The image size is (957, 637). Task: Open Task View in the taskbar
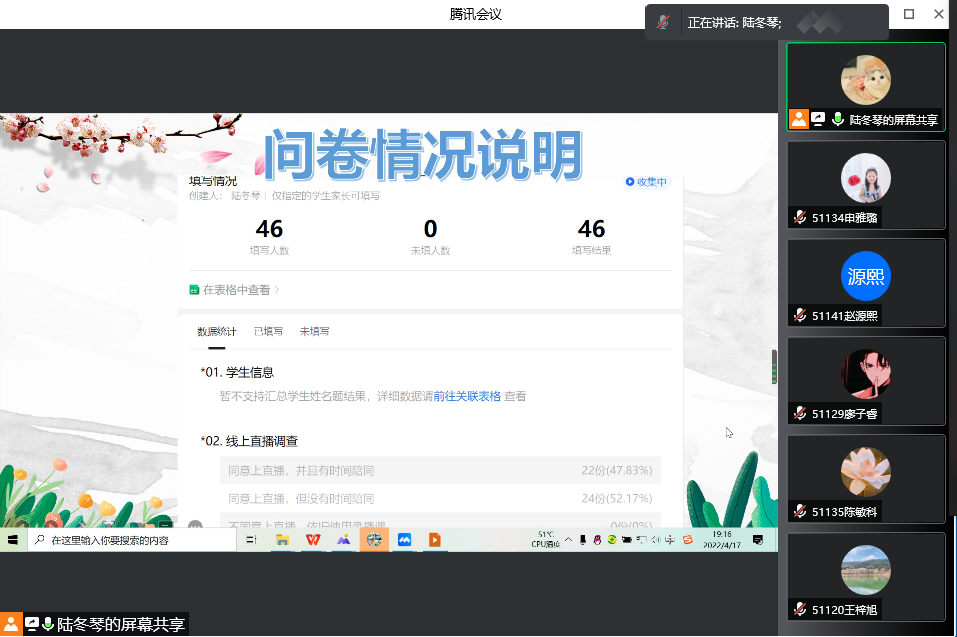click(251, 540)
